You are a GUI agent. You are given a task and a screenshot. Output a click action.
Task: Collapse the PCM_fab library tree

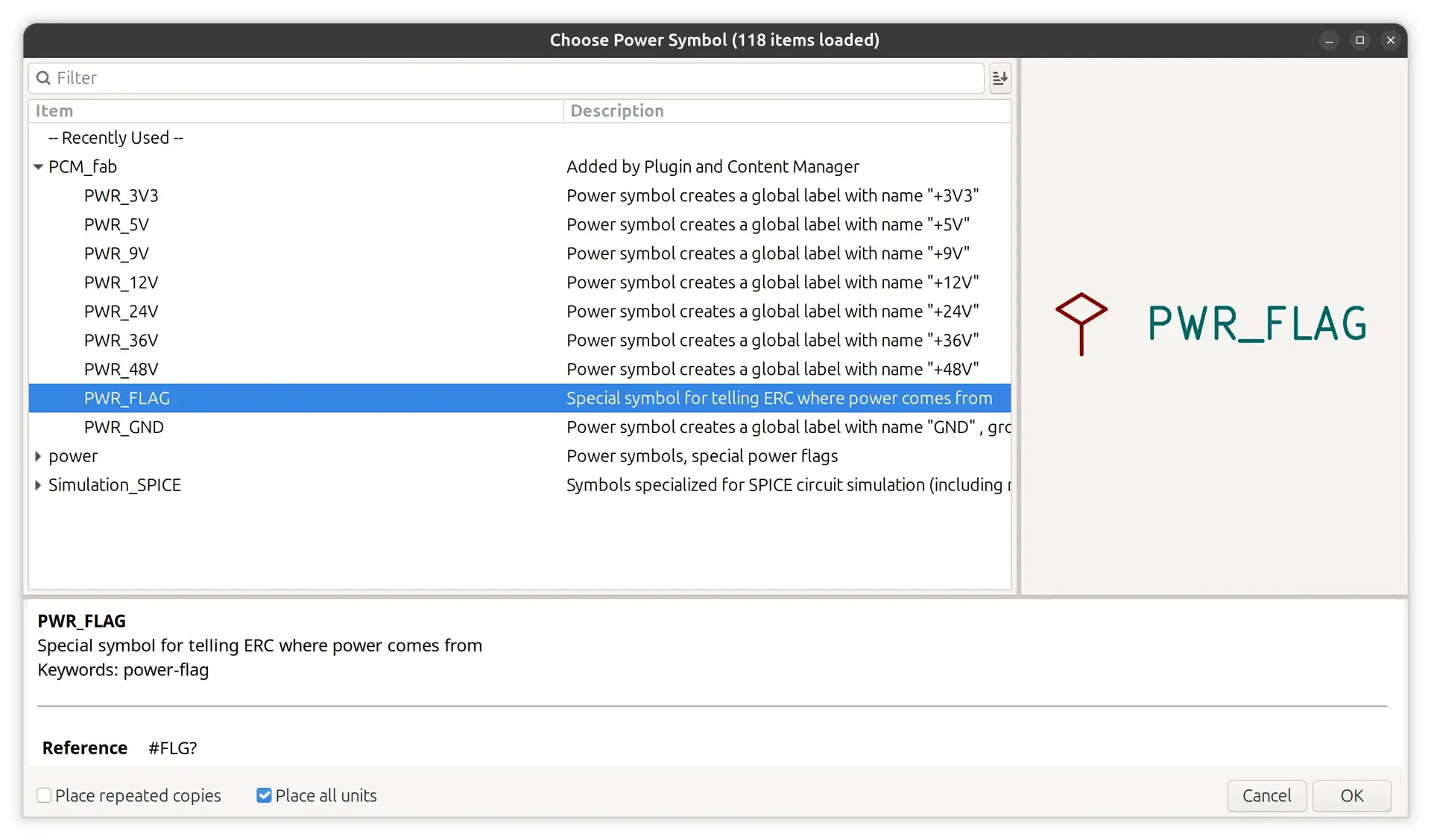38,167
